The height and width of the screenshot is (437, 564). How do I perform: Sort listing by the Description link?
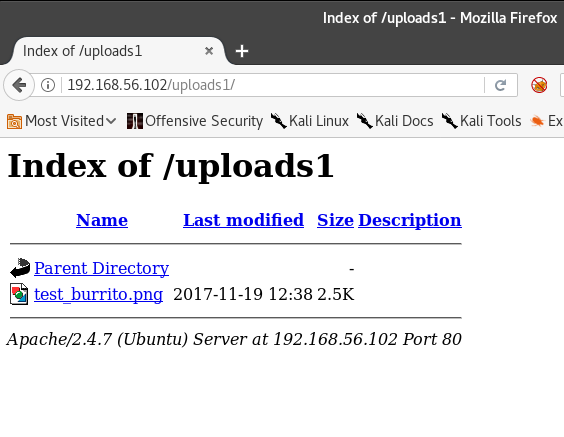pyautogui.click(x=410, y=220)
